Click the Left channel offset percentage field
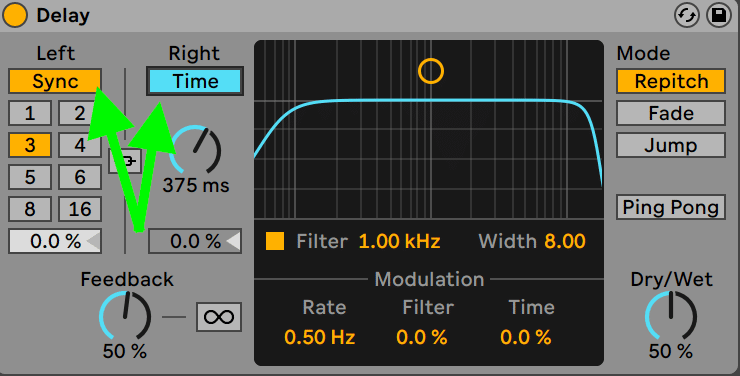 pyautogui.click(x=55, y=241)
